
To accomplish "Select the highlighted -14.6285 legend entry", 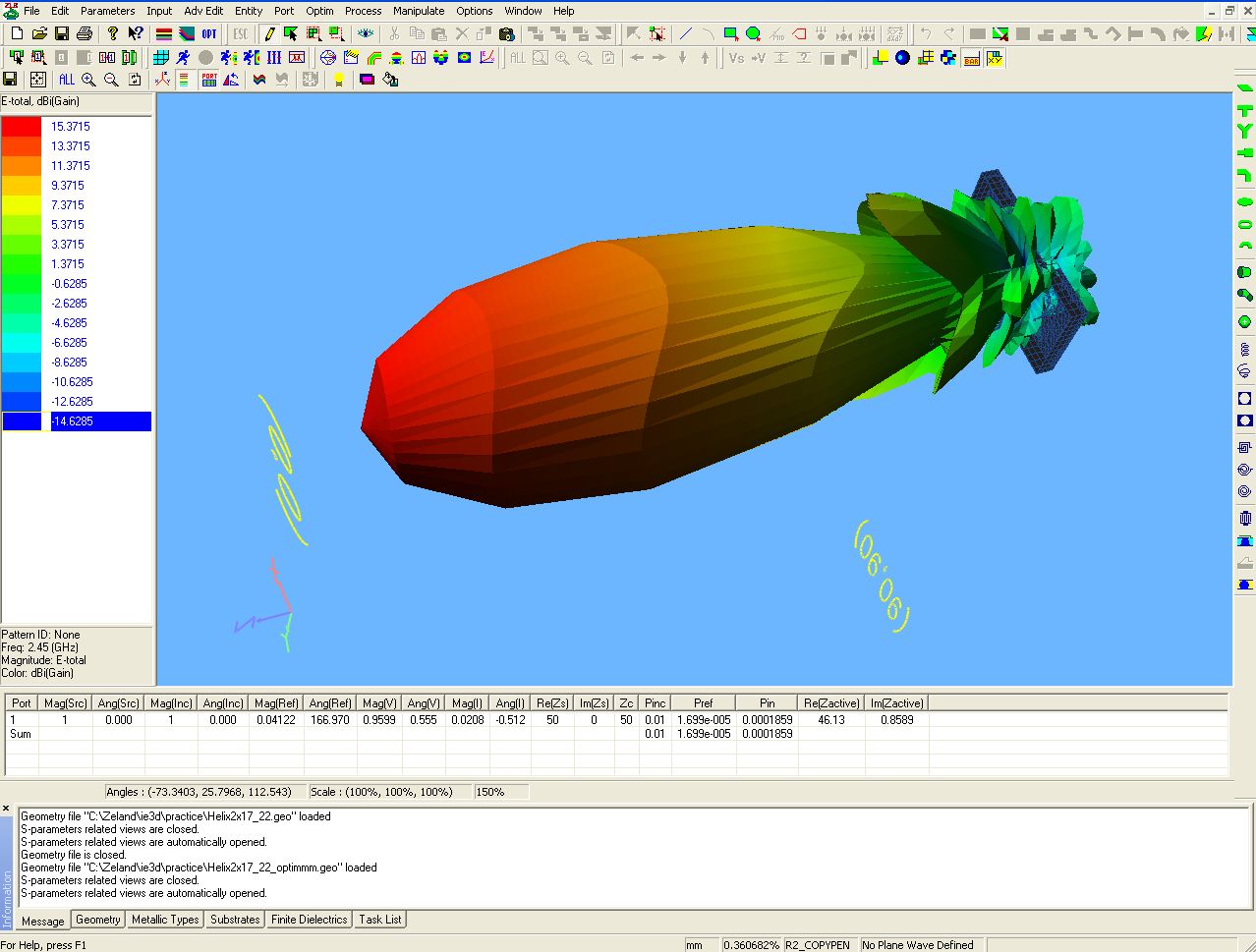I will pos(100,421).
